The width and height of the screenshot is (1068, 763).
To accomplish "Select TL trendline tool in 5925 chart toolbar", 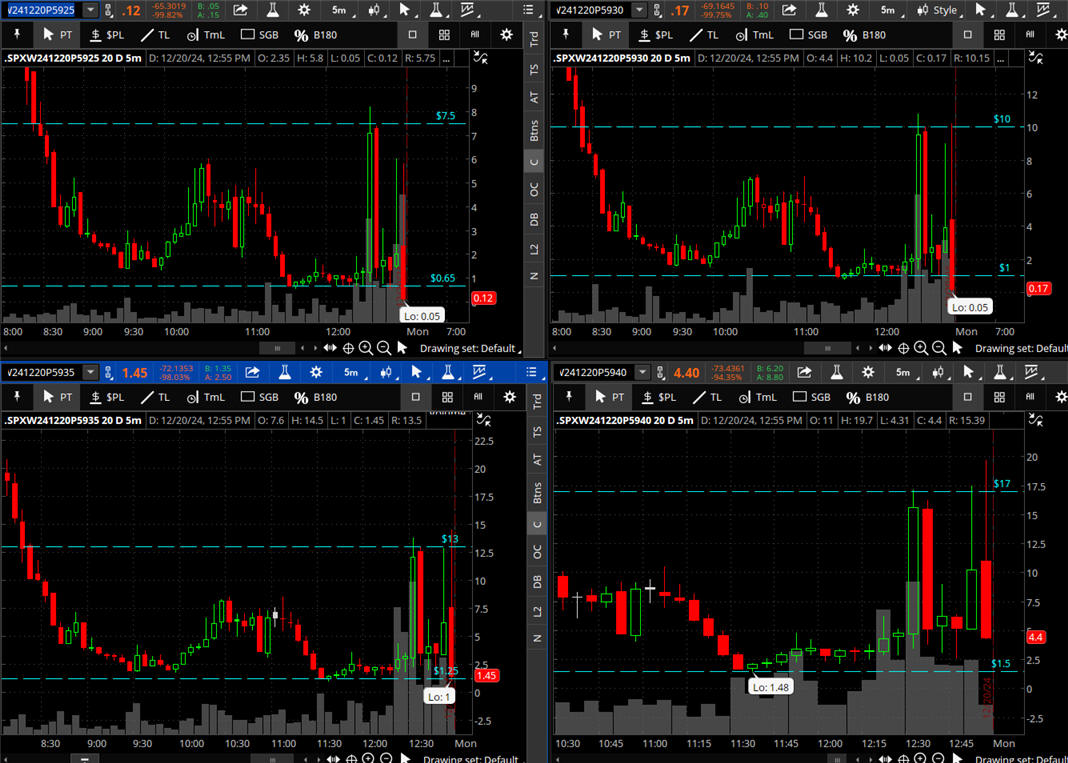I will tap(156, 34).
